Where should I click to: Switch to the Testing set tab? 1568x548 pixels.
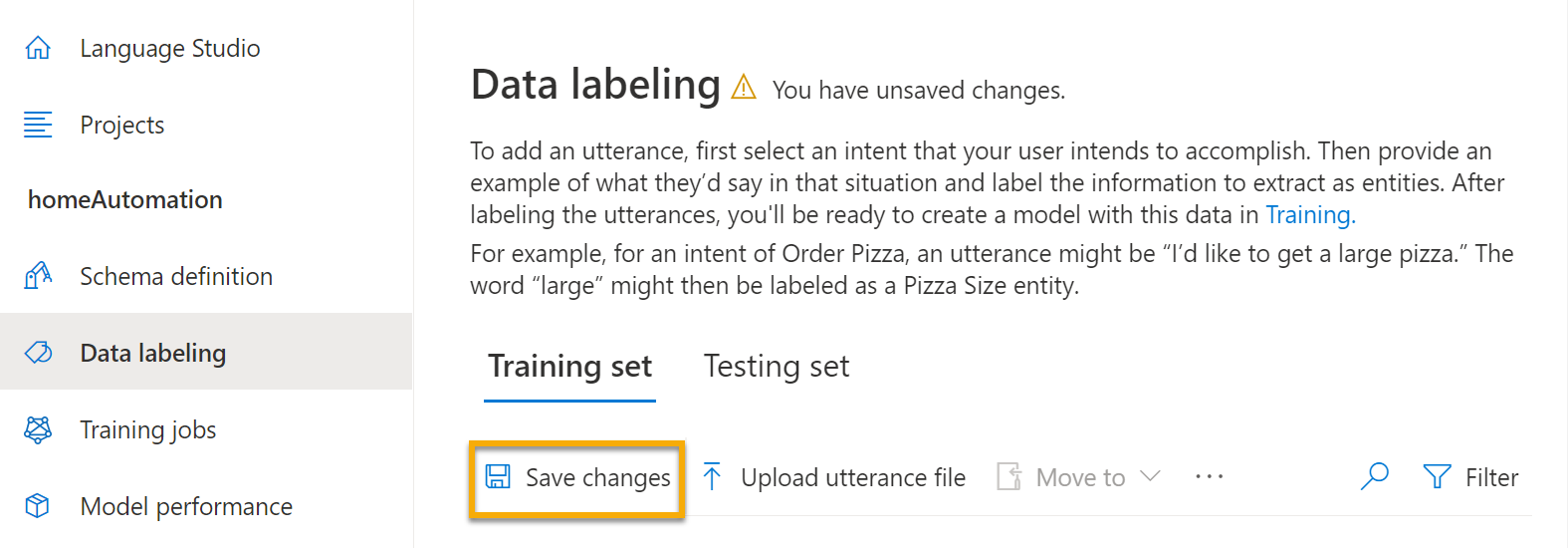click(x=777, y=367)
